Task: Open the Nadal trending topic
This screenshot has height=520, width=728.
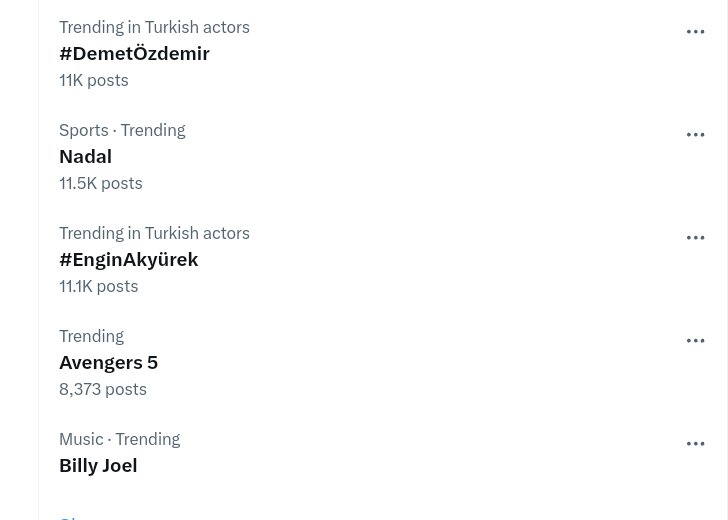Action: click(x=85, y=156)
